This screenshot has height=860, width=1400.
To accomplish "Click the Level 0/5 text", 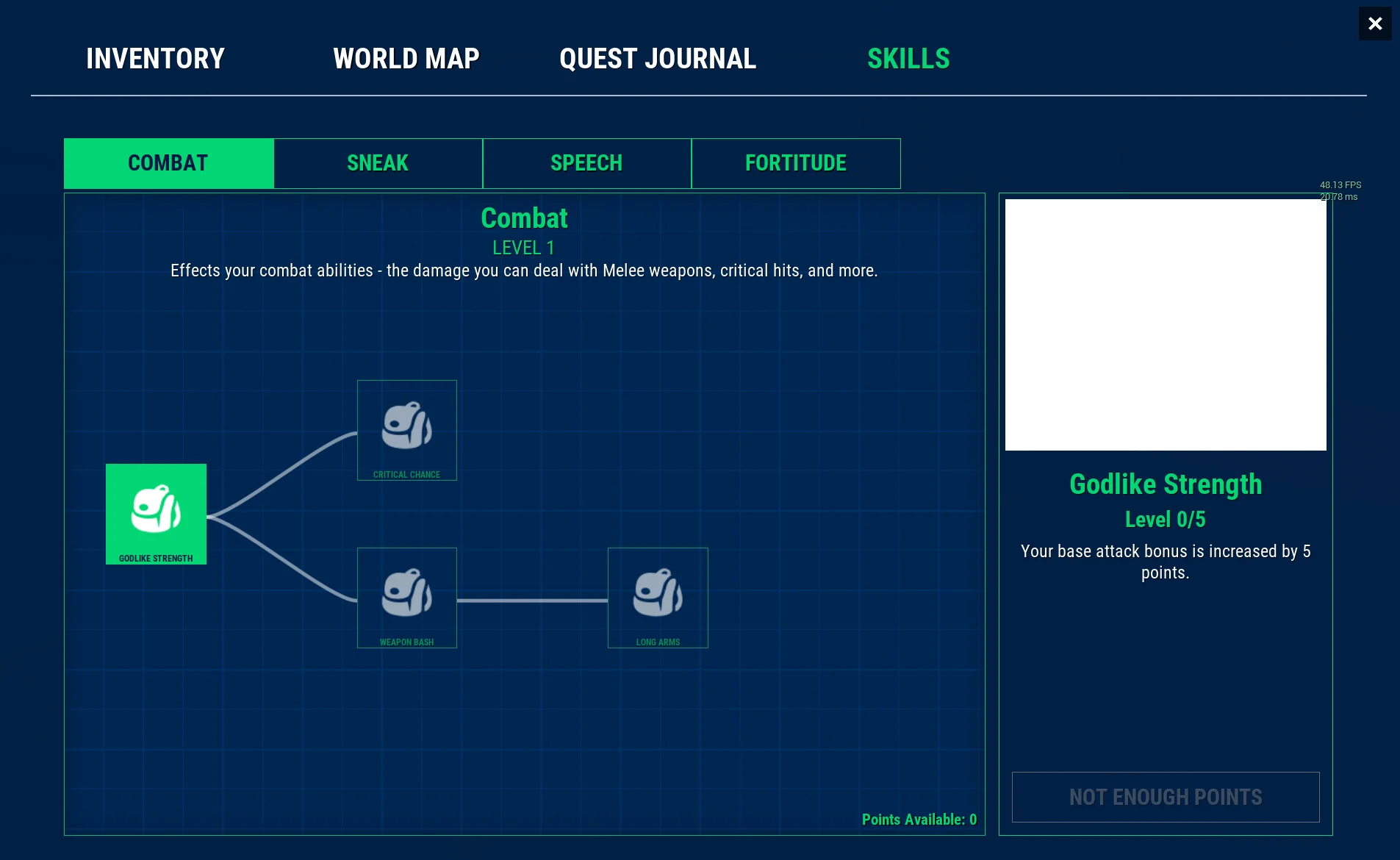I will click(1166, 520).
